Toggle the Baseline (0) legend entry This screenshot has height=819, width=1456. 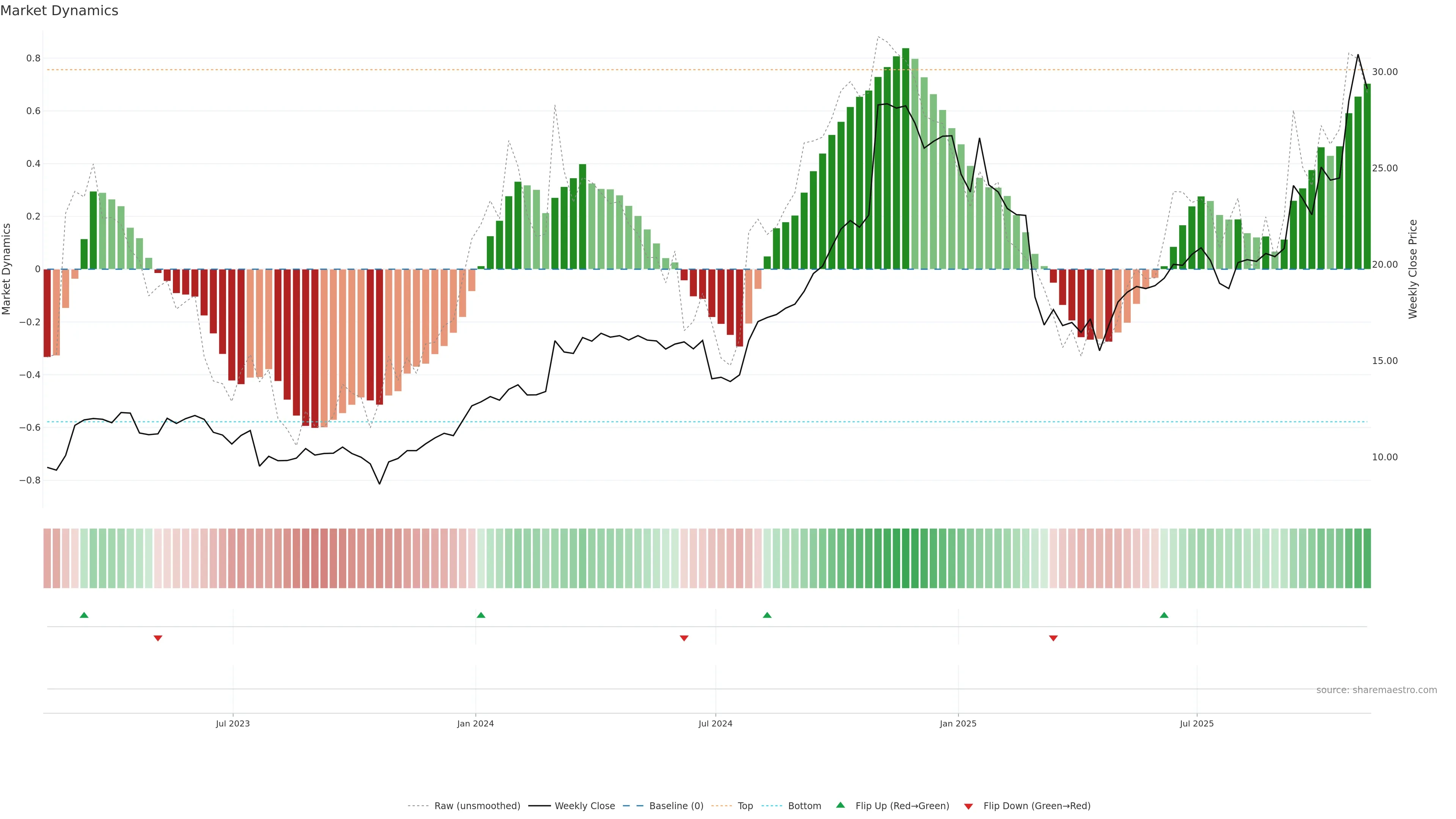[676, 806]
